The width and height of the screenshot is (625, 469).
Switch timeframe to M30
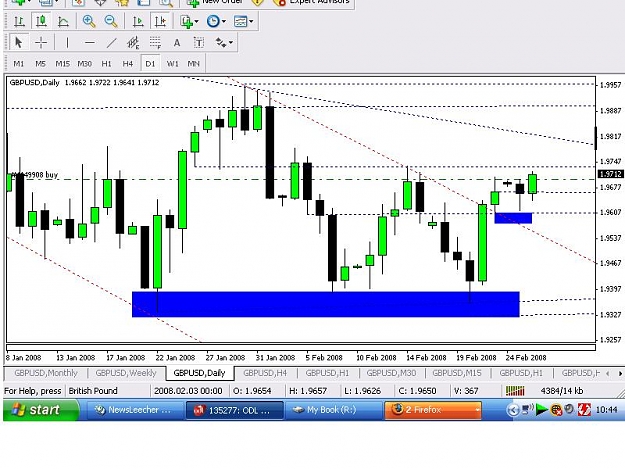pos(84,63)
